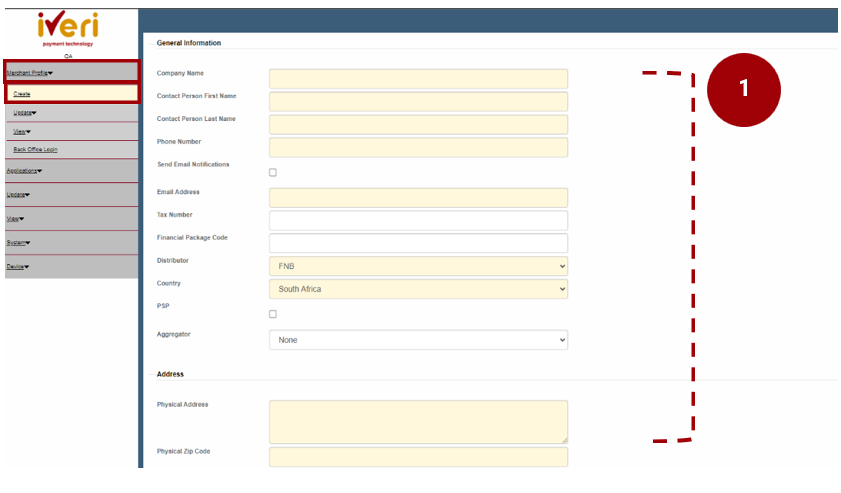Expand the Merchant Profile menu
841x493 pixels.
point(30,73)
